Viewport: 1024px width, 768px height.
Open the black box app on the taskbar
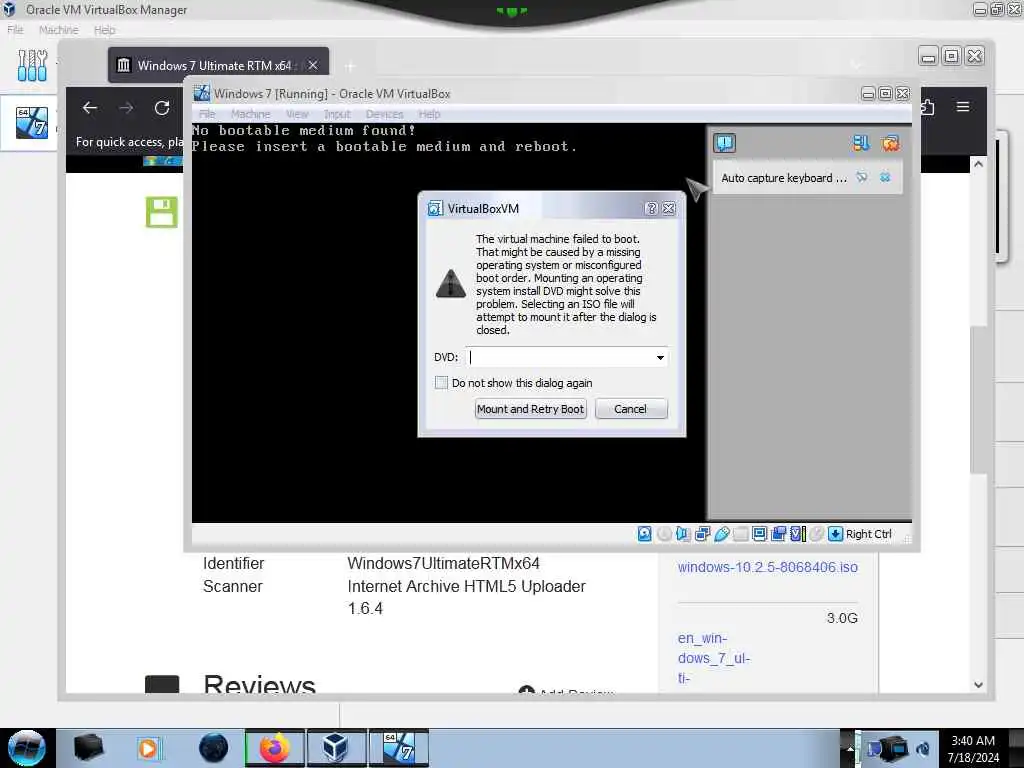89,748
